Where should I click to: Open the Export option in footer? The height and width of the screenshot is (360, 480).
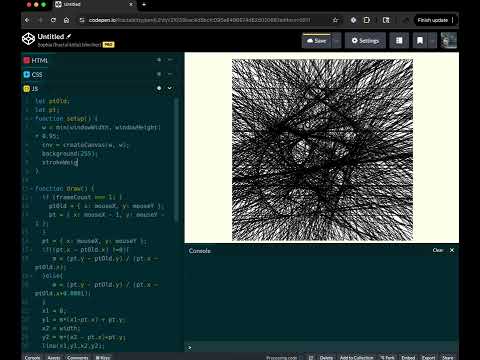tap(429, 357)
